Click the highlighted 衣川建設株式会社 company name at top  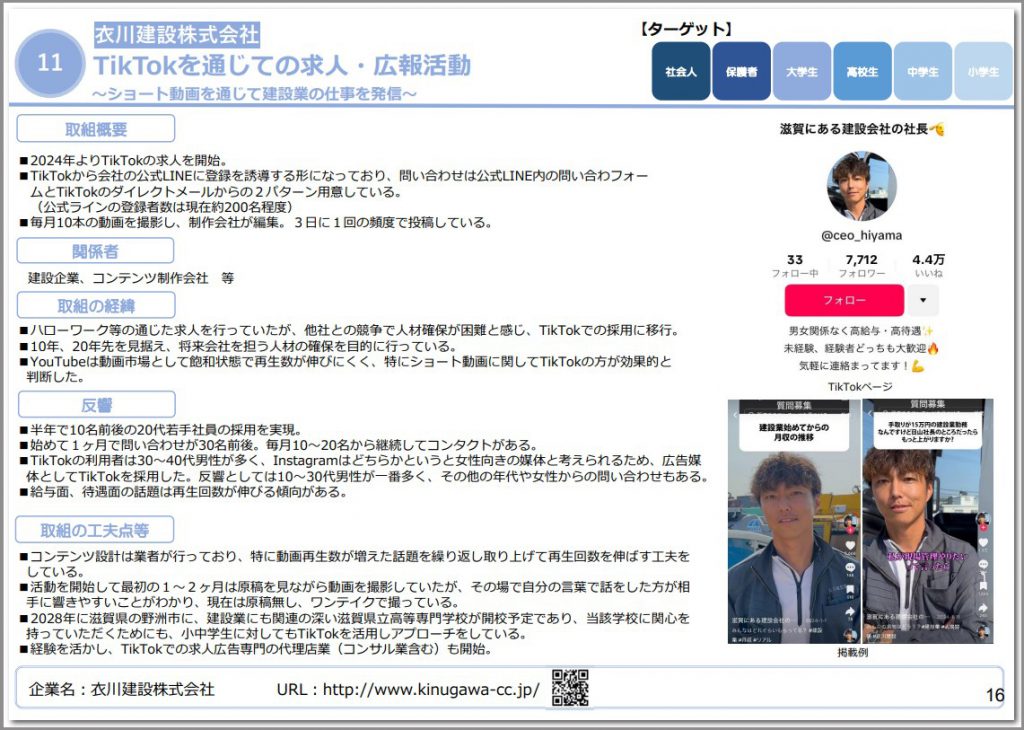click(177, 34)
